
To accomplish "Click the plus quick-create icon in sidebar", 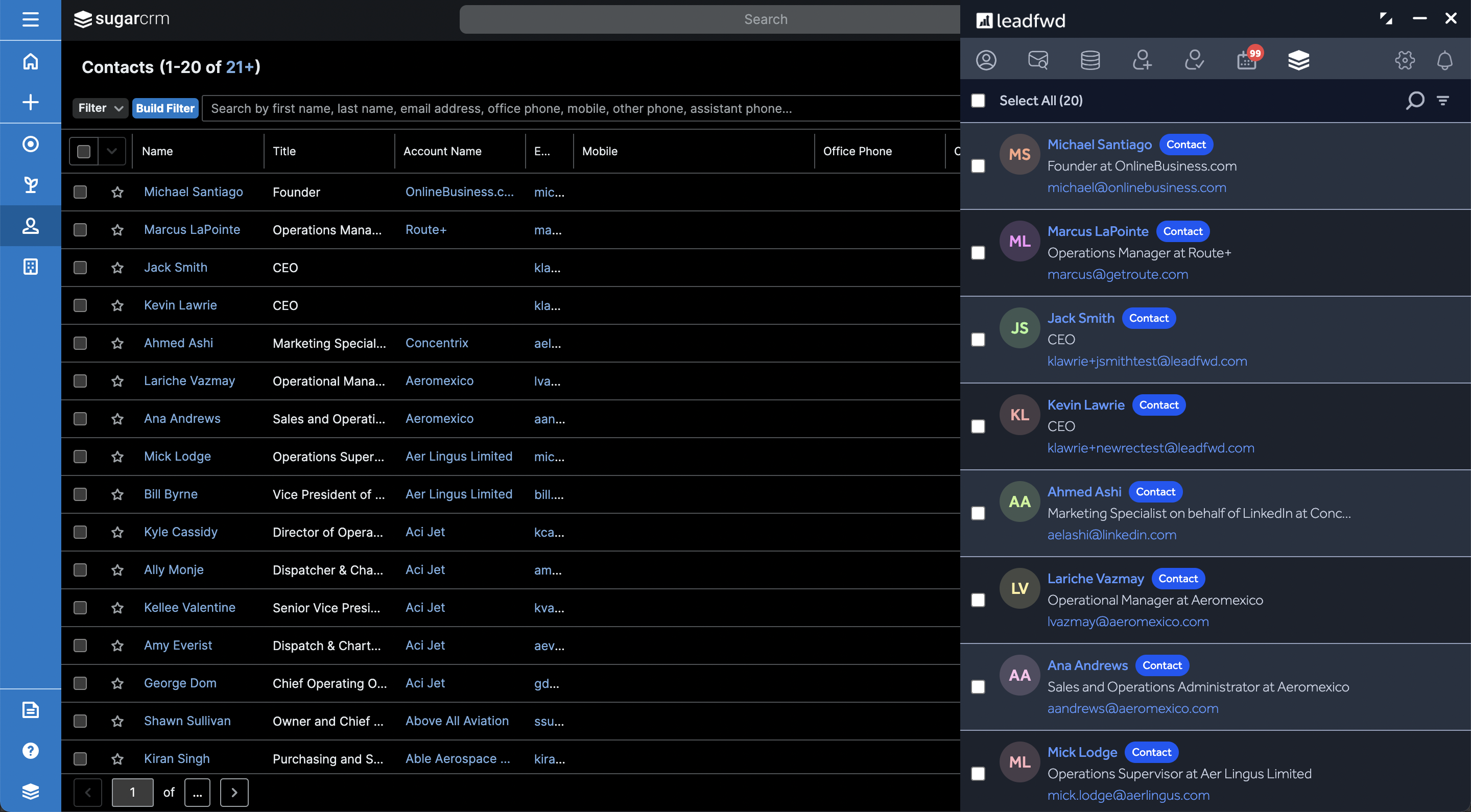I will click(30, 102).
